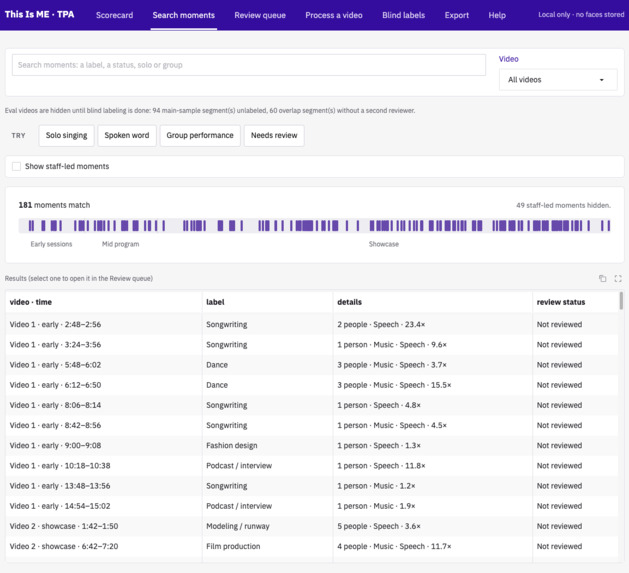Click the Showcase timeline label

[x=383, y=244]
